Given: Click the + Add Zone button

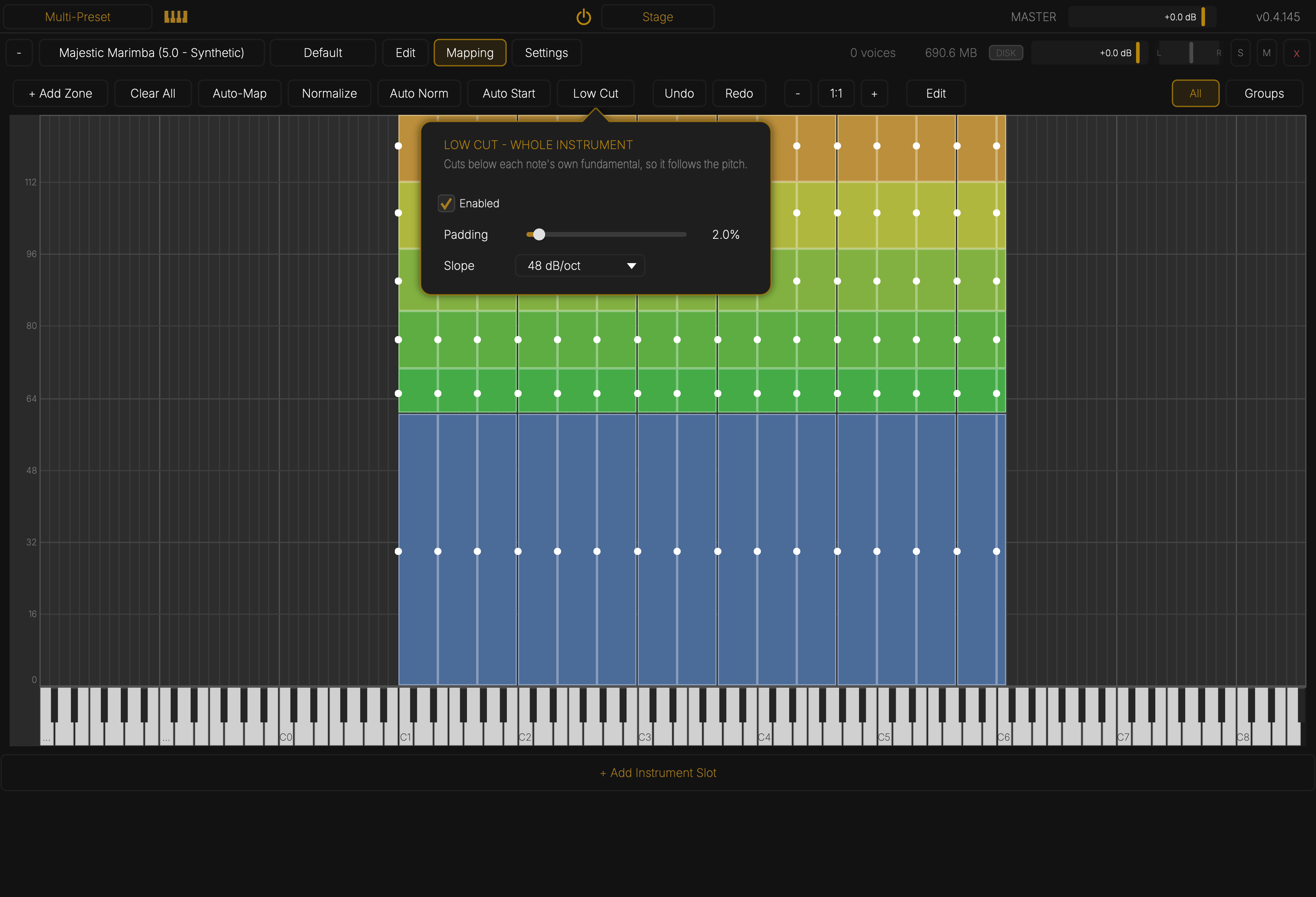Looking at the screenshot, I should tap(61, 93).
